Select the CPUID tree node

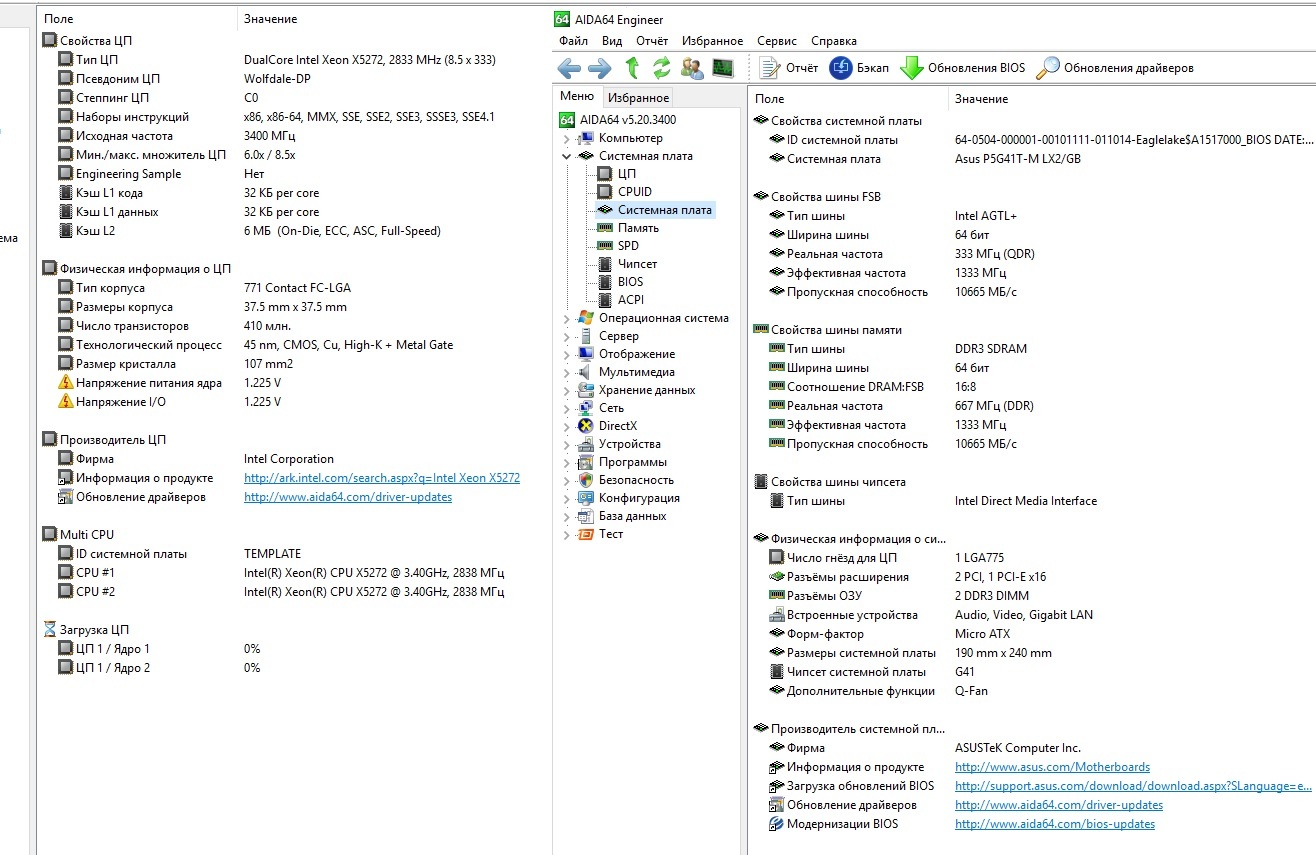pos(634,192)
